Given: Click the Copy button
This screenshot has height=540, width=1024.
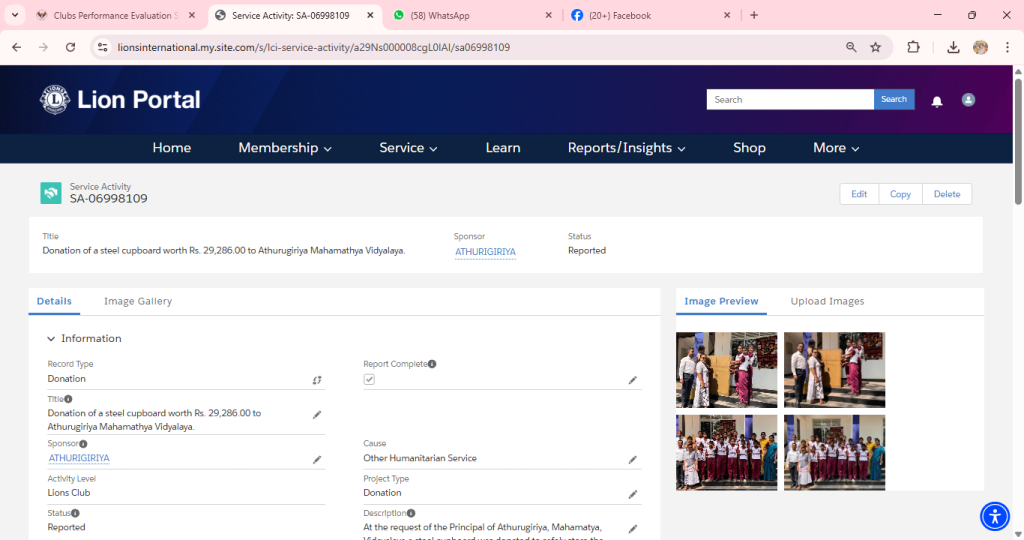Looking at the screenshot, I should point(900,194).
